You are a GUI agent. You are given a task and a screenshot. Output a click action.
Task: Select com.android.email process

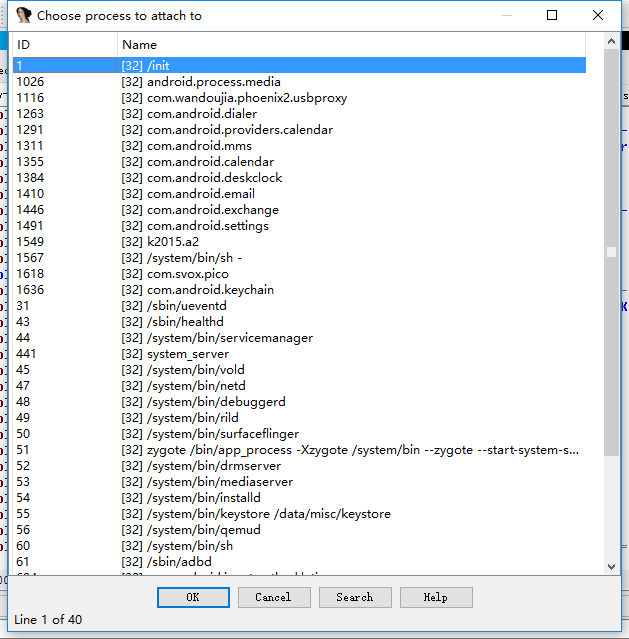[300, 194]
